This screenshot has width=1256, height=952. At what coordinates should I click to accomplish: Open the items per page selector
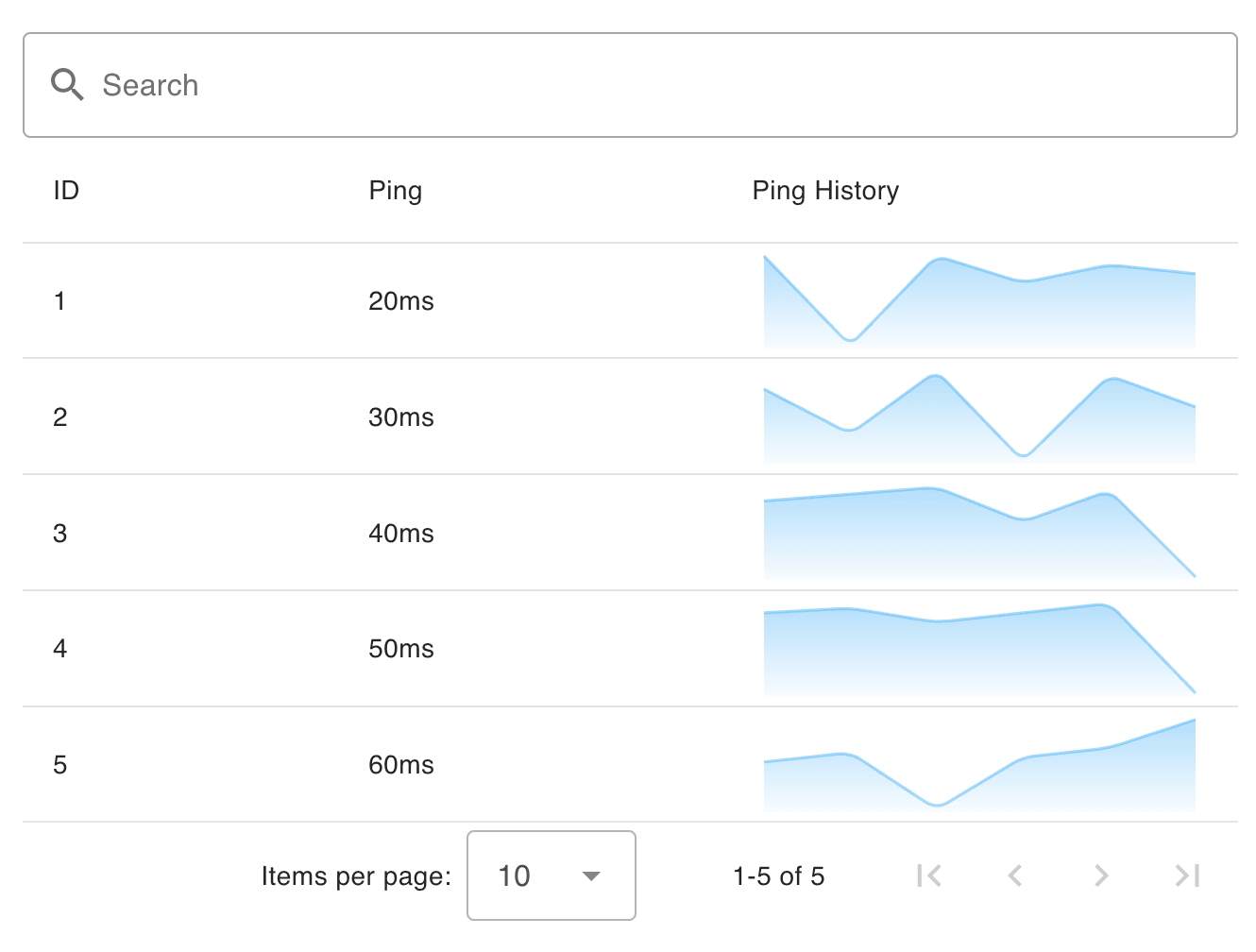pos(551,876)
